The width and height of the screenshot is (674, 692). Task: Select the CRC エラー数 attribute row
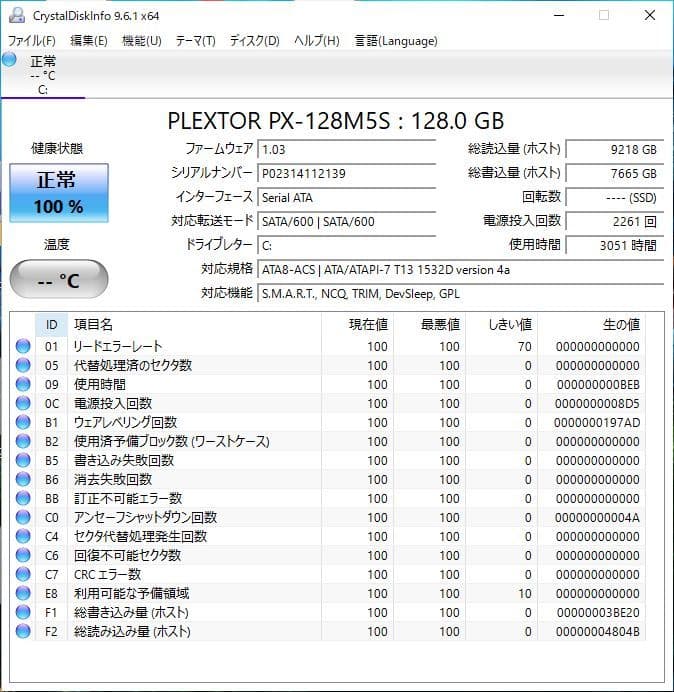pos(328,574)
